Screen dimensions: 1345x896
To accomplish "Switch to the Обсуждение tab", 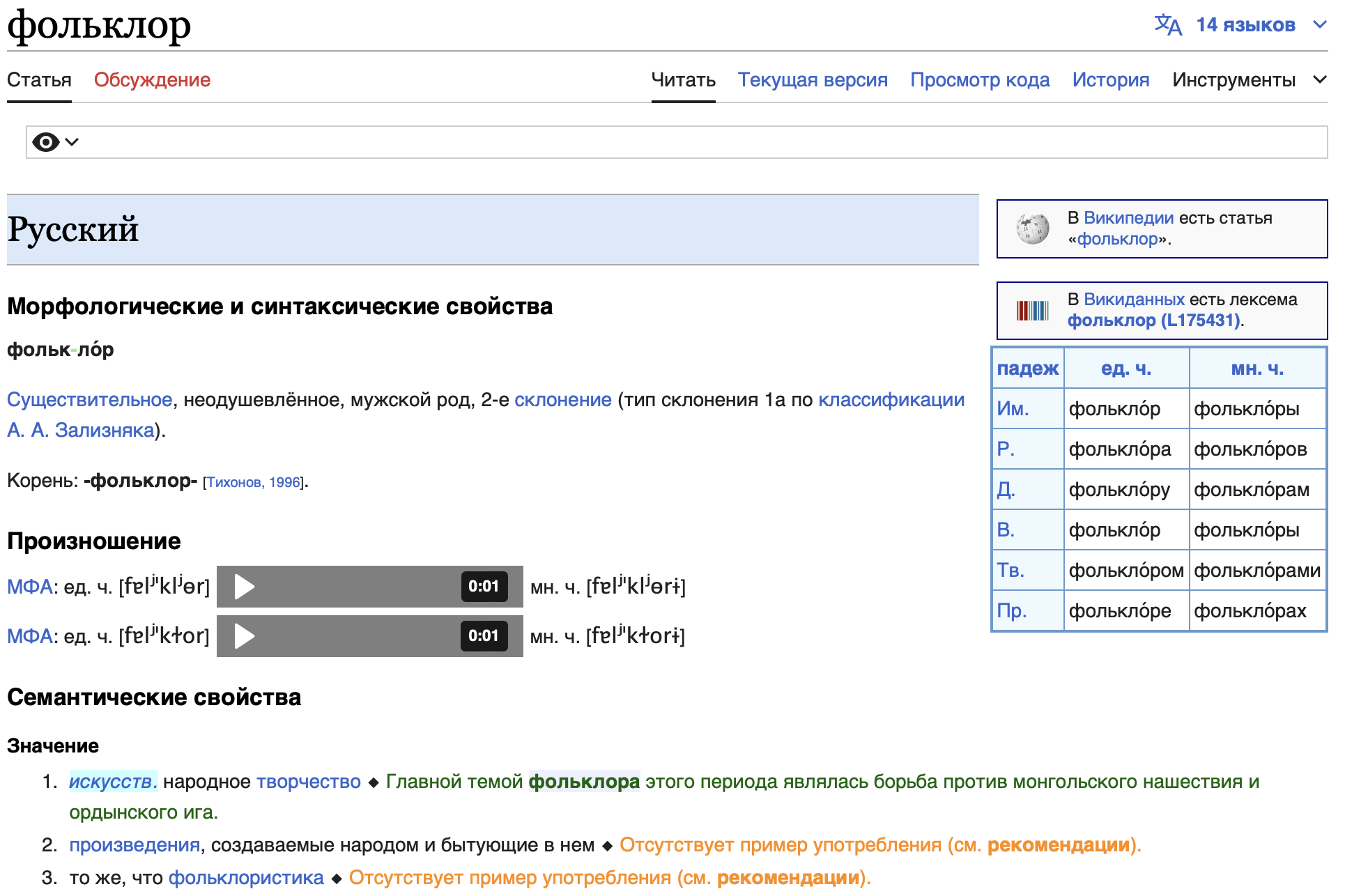I will pos(152,79).
